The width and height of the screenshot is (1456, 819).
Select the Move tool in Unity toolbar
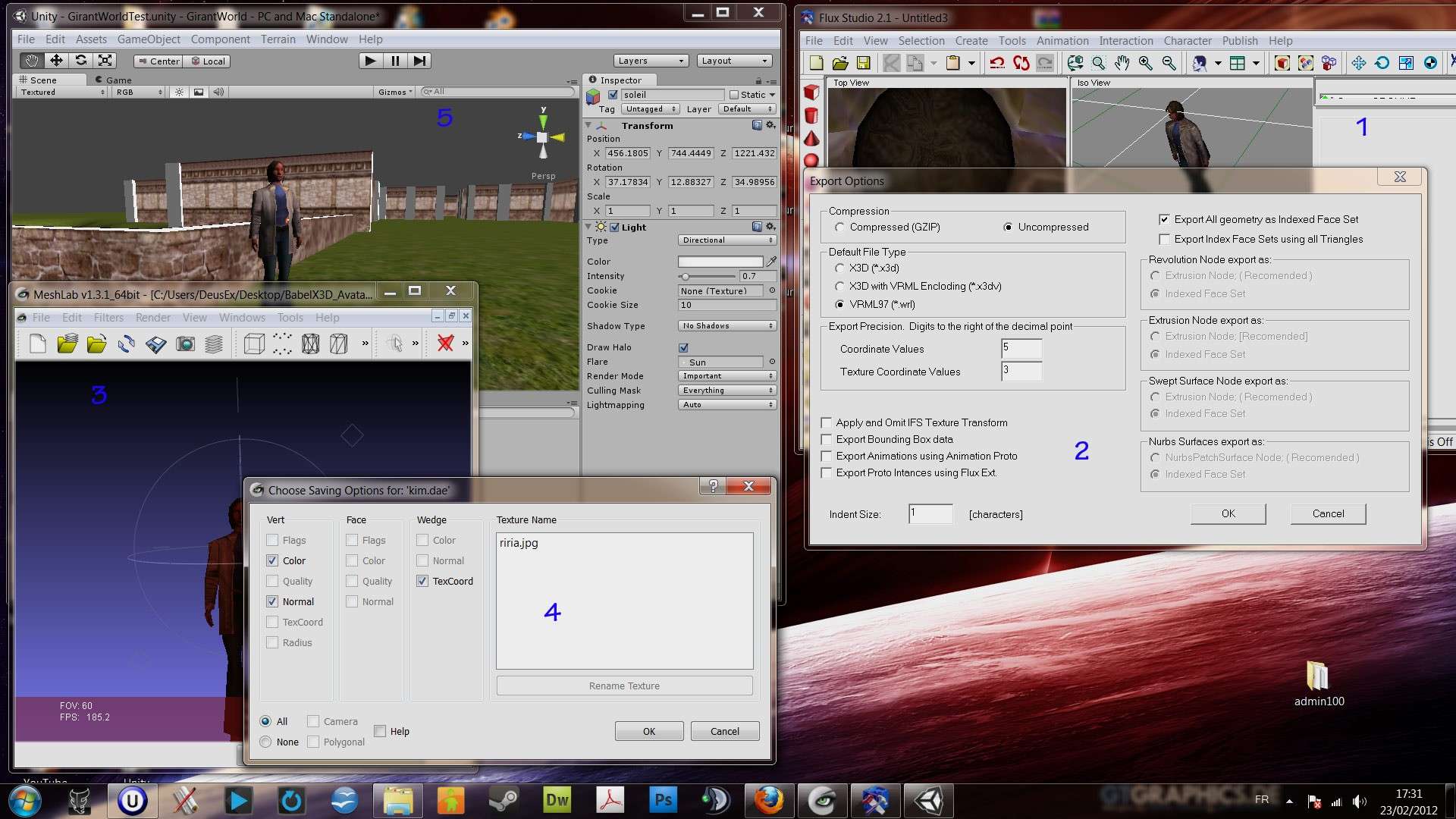point(56,61)
